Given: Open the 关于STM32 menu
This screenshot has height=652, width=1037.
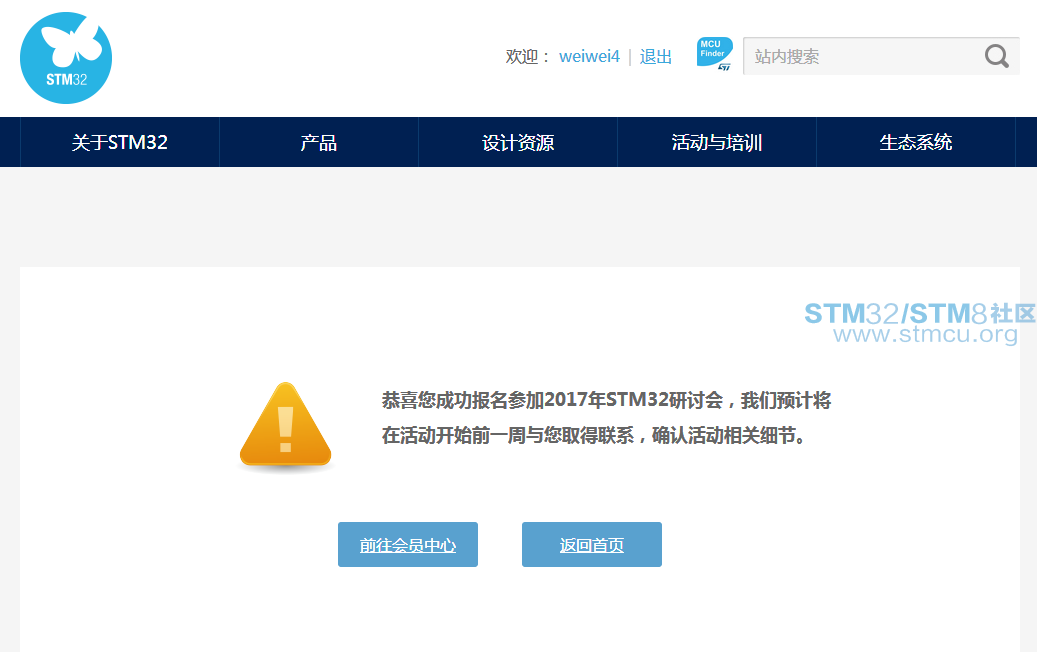Looking at the screenshot, I should coord(120,142).
